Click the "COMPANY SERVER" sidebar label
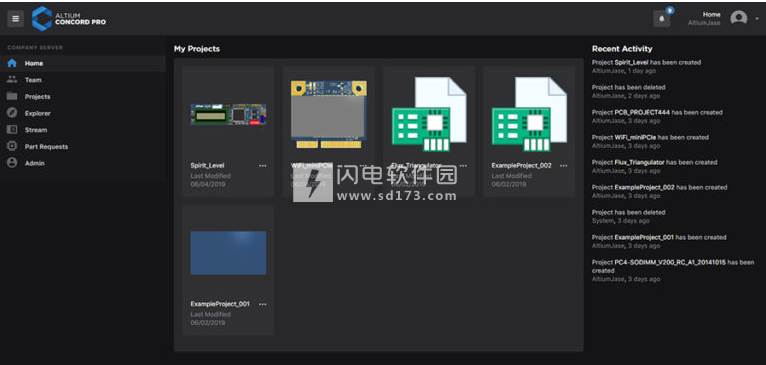 pos(35,48)
